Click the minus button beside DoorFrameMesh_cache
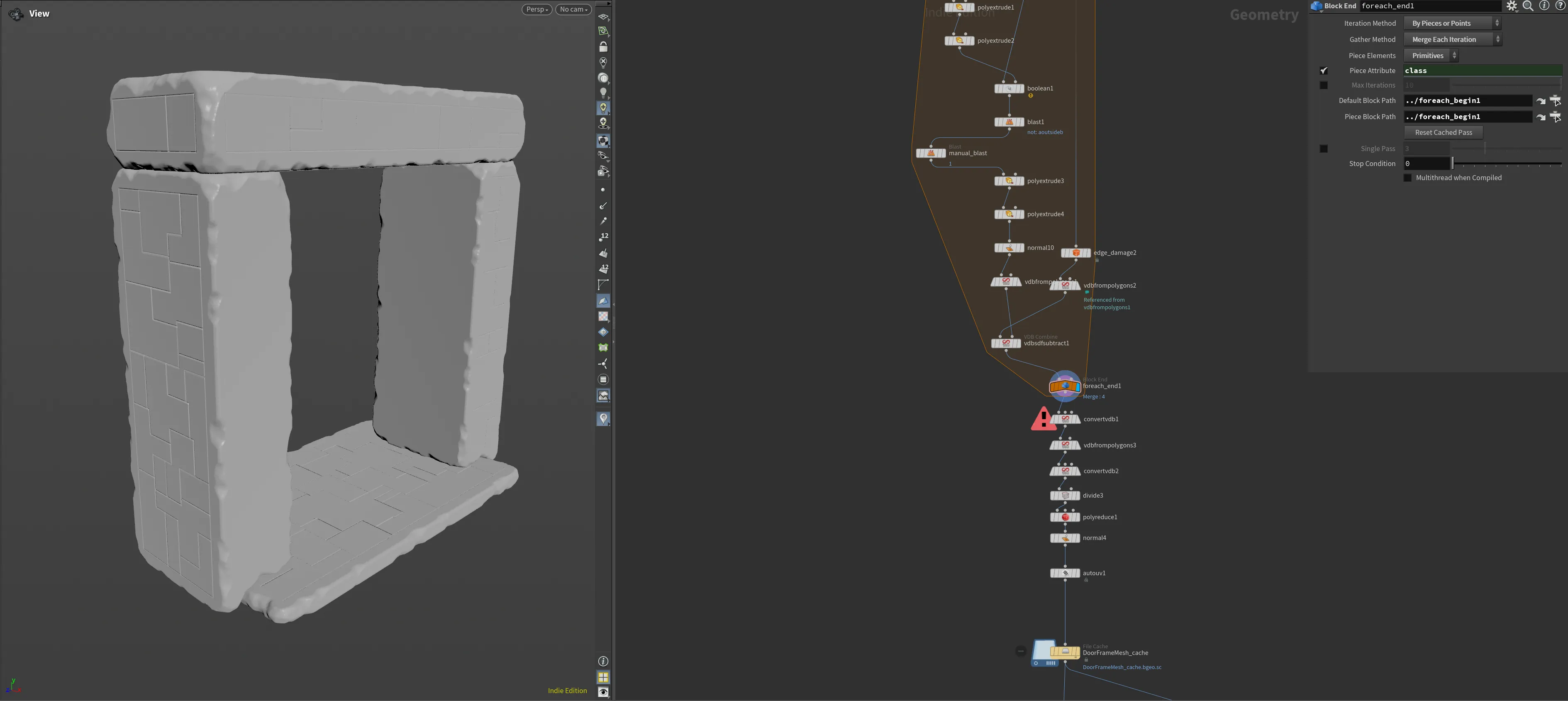Viewport: 1568px width, 701px height. coord(1021,652)
